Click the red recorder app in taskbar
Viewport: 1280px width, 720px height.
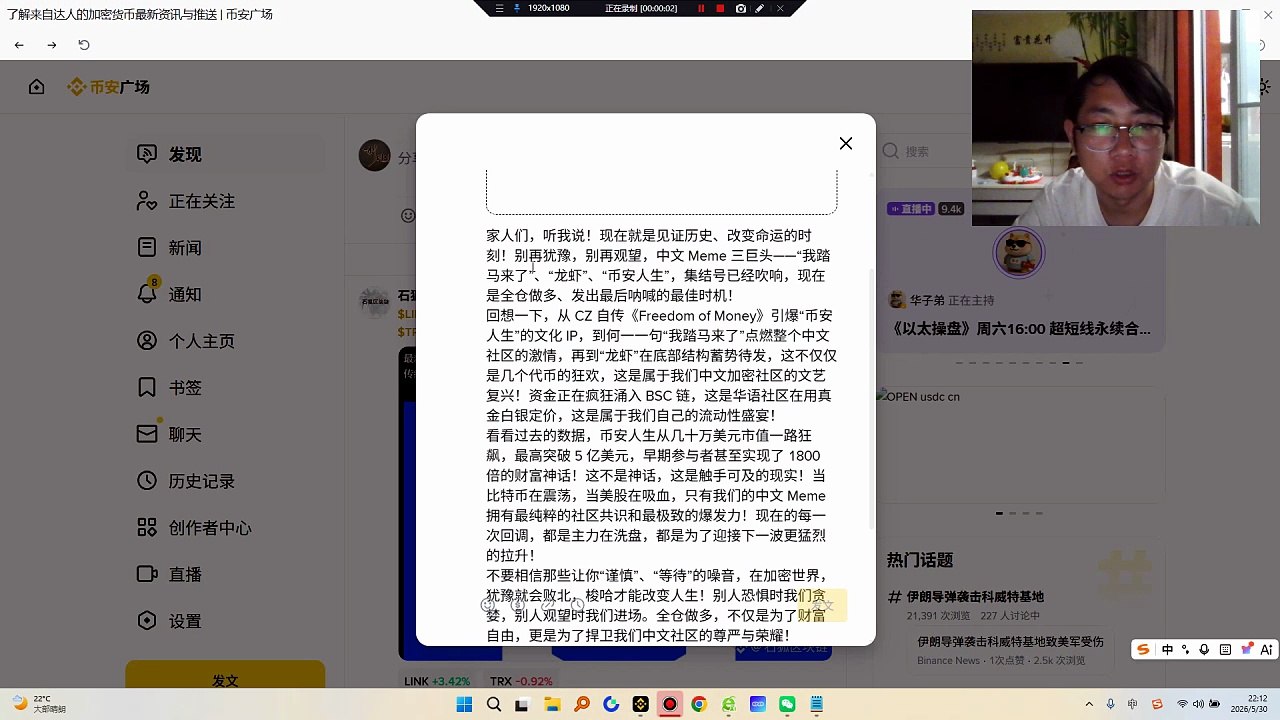pos(669,704)
